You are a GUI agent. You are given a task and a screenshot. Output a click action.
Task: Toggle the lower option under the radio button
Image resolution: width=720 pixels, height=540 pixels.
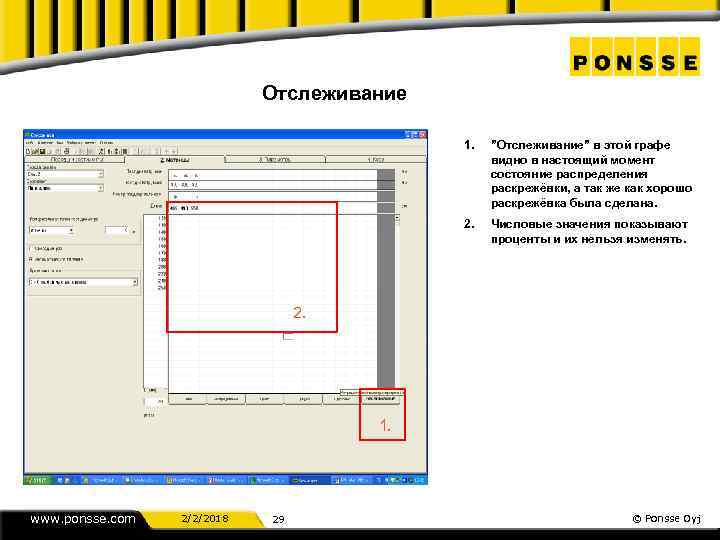coord(32,259)
